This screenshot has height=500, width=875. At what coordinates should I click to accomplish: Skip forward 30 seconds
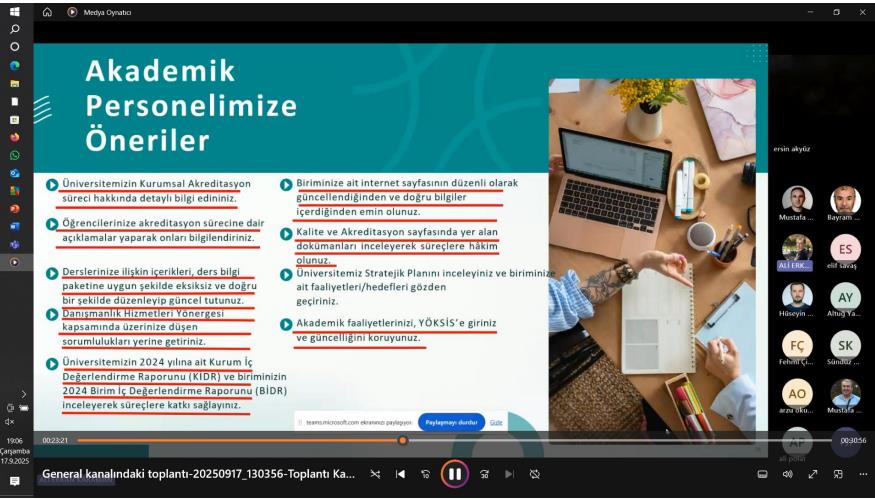[484, 474]
